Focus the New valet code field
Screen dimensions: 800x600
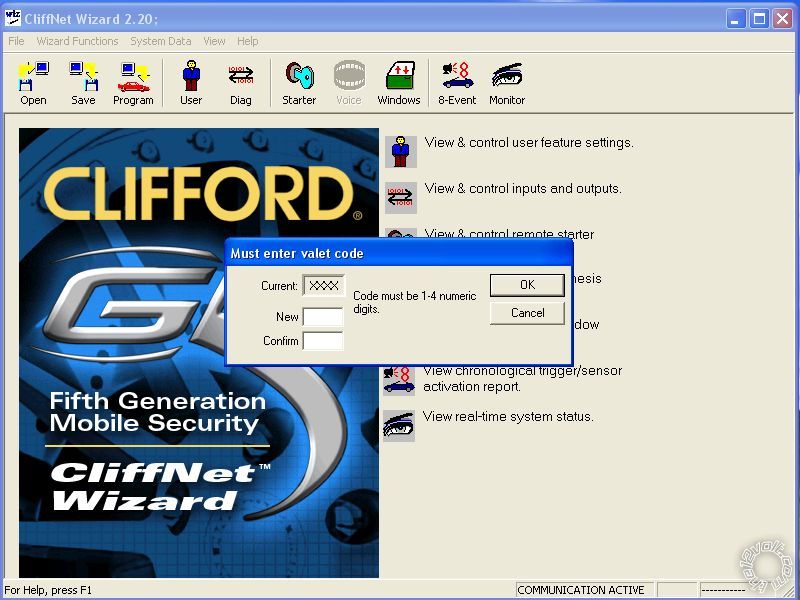pos(323,317)
